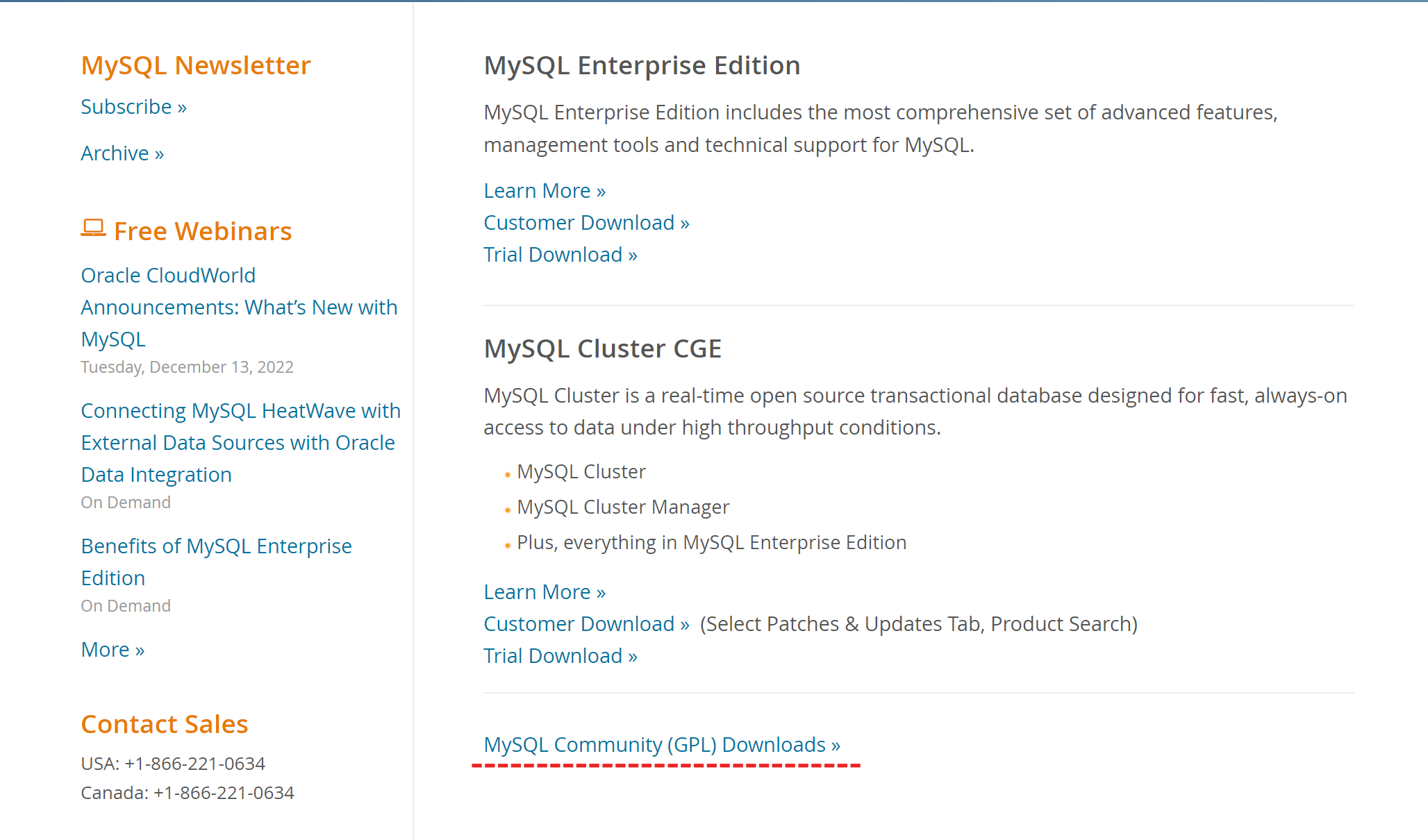Click the date Tuesday, December 13, 2022
The width and height of the screenshot is (1428, 840).
coord(187,367)
